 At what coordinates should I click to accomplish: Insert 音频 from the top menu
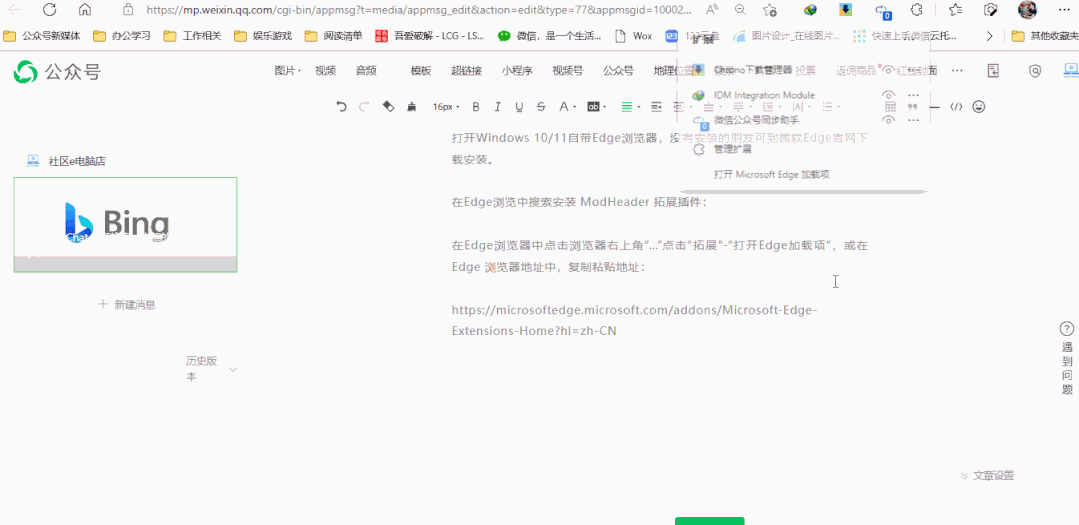tap(366, 70)
